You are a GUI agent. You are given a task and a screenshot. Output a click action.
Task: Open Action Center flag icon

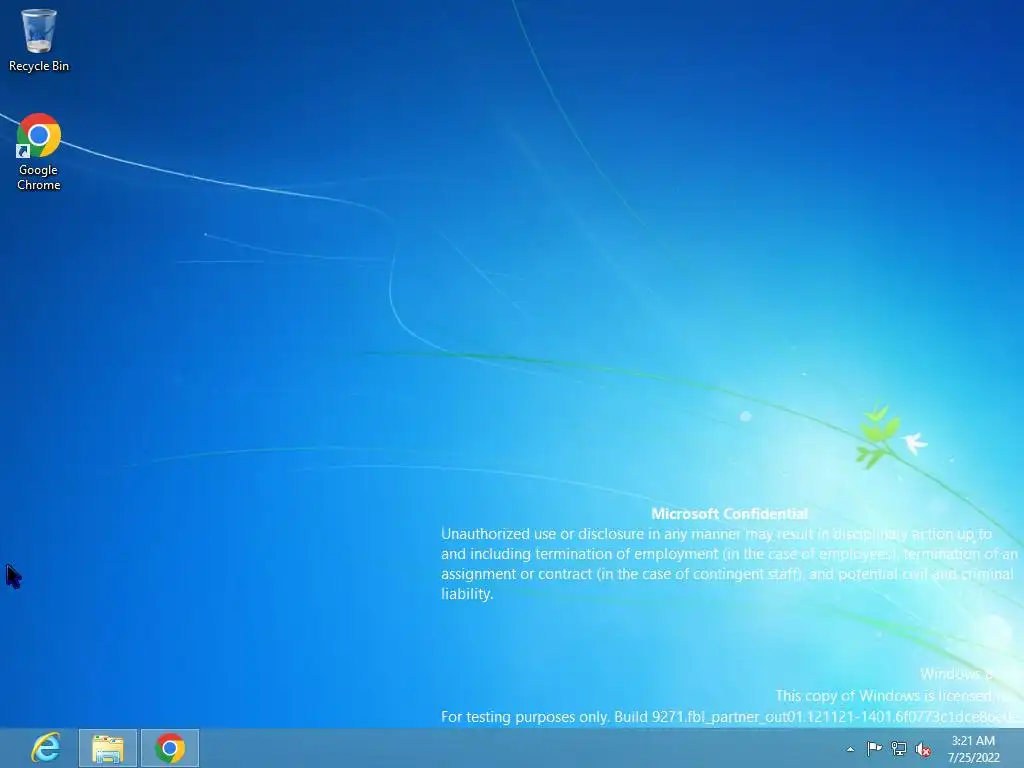point(874,748)
